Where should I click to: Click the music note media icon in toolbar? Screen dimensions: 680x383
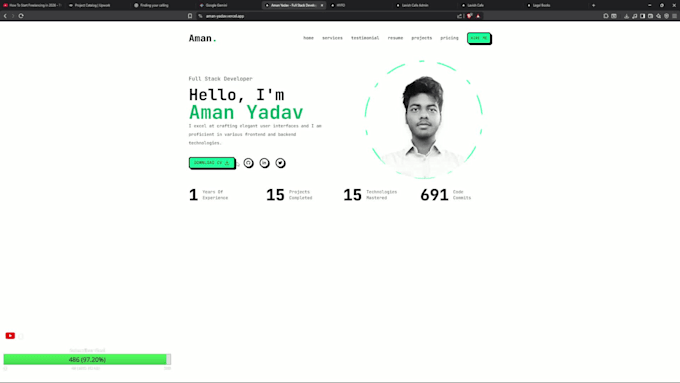click(634, 16)
